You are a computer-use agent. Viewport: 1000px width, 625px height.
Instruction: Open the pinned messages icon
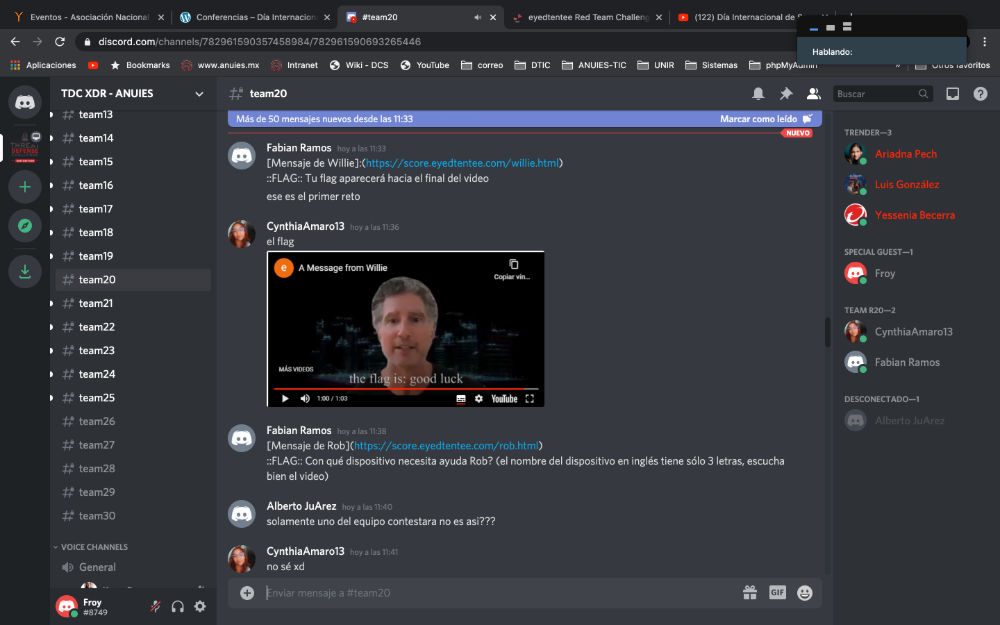(786, 93)
